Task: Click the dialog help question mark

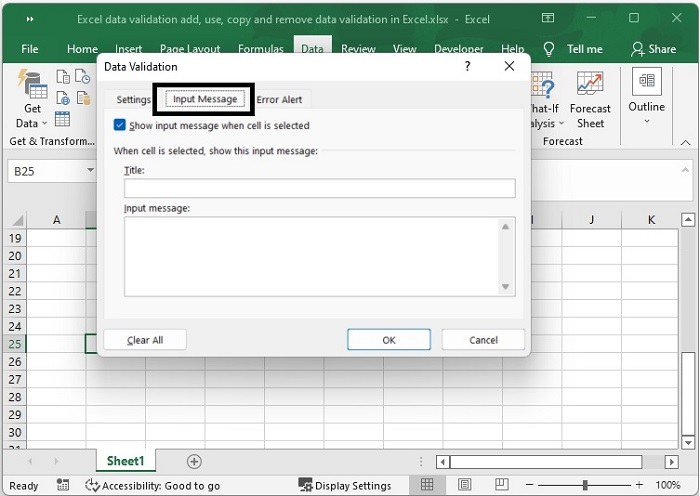Action: pos(467,66)
